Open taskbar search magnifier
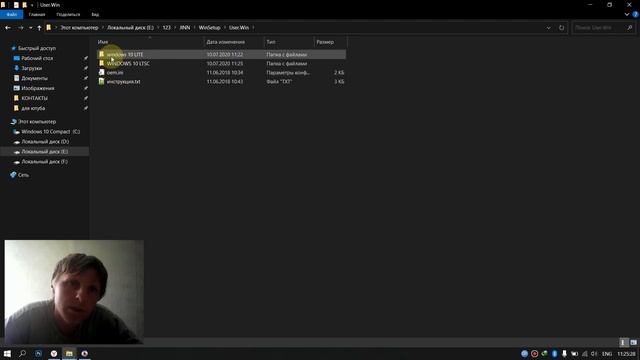This screenshot has width=640, height=360. [22, 353]
